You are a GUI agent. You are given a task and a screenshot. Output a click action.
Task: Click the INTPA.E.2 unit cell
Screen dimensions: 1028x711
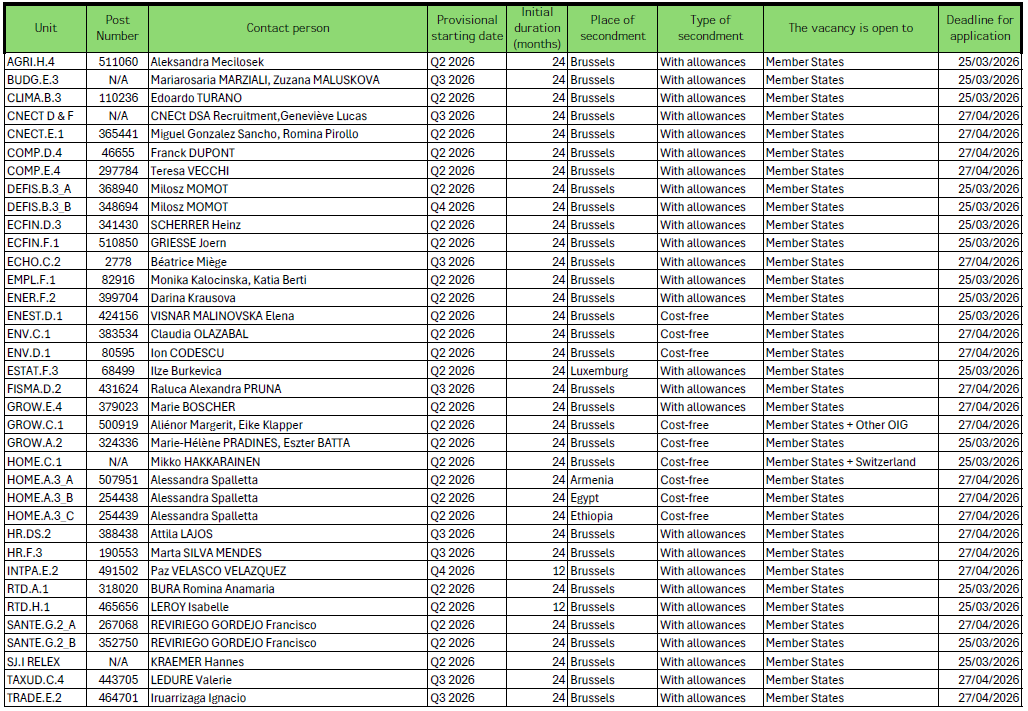pos(32,571)
